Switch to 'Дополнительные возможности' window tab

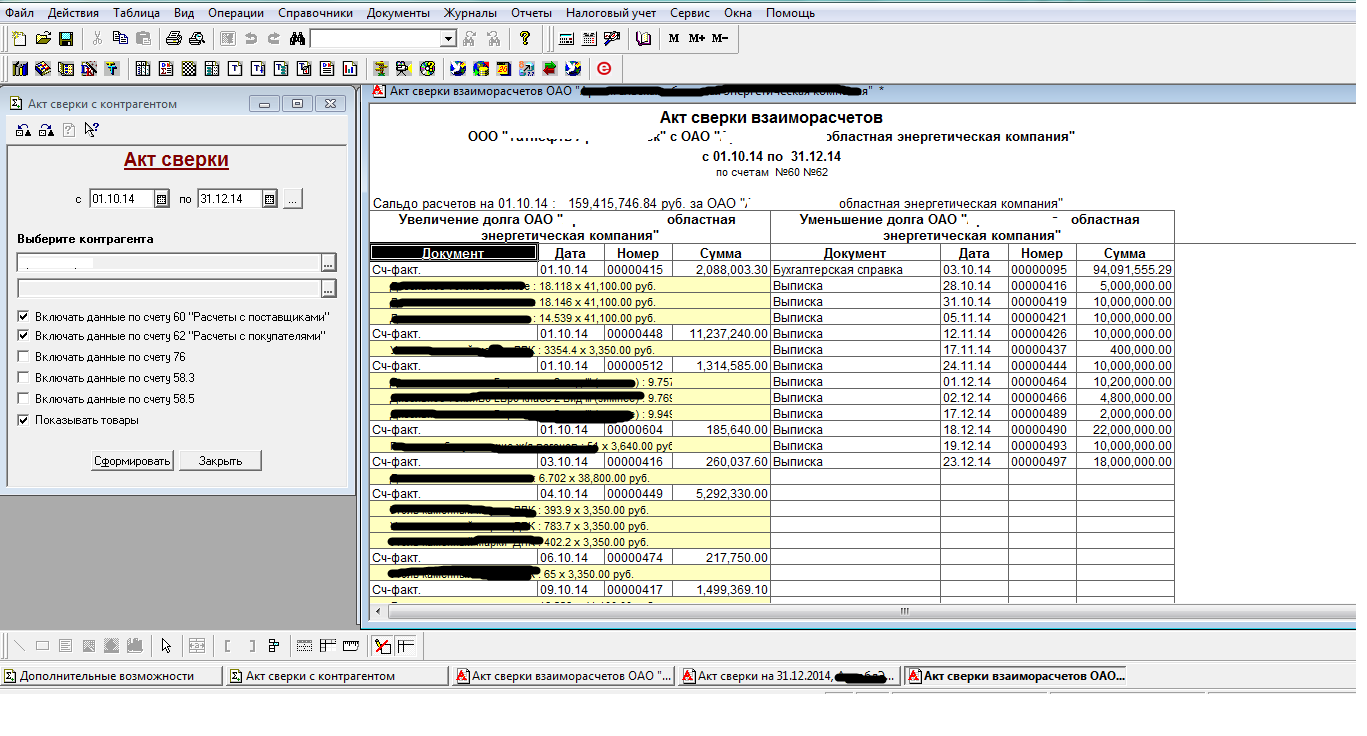[x=111, y=676]
